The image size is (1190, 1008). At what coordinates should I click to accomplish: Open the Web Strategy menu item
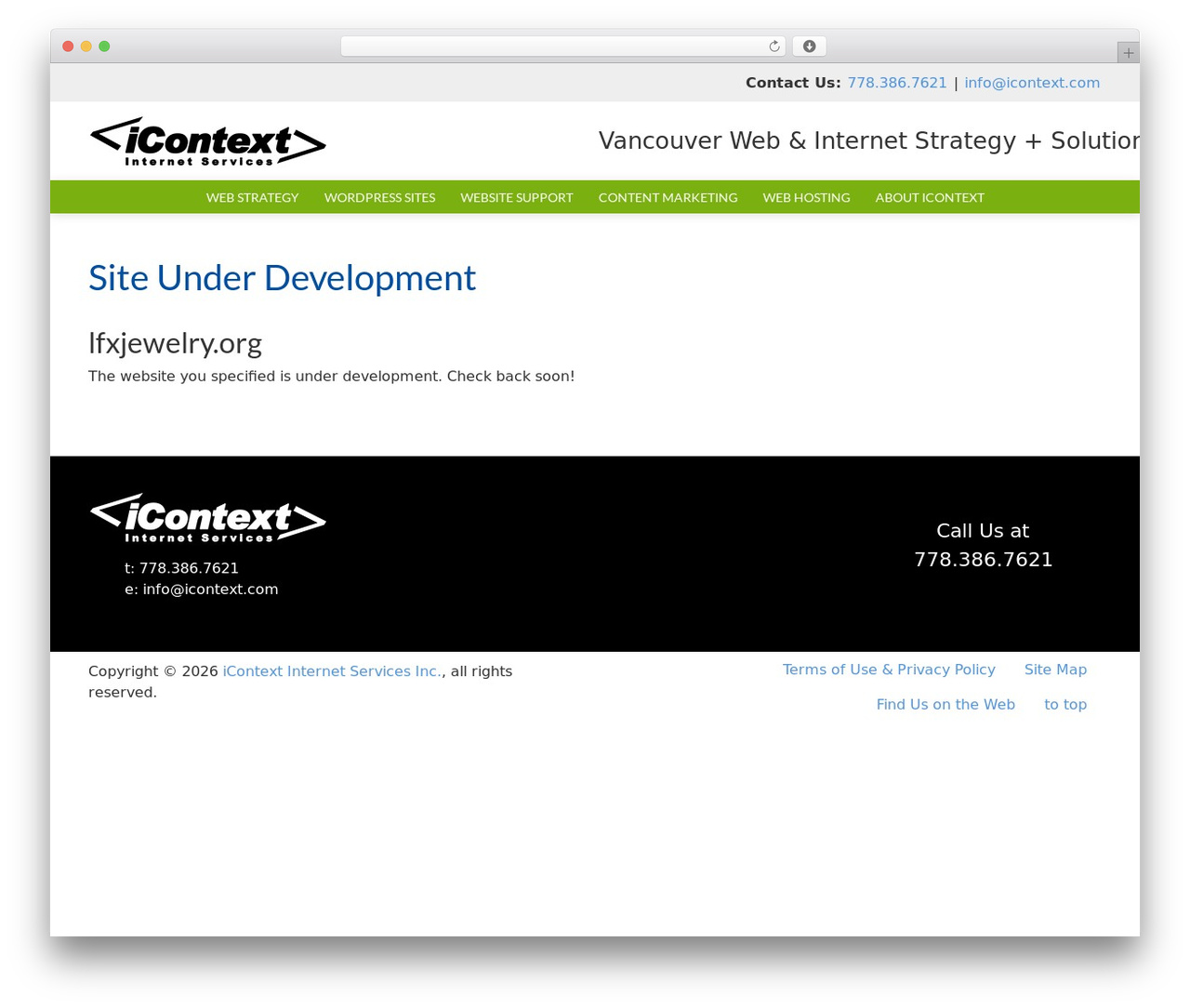coord(252,197)
